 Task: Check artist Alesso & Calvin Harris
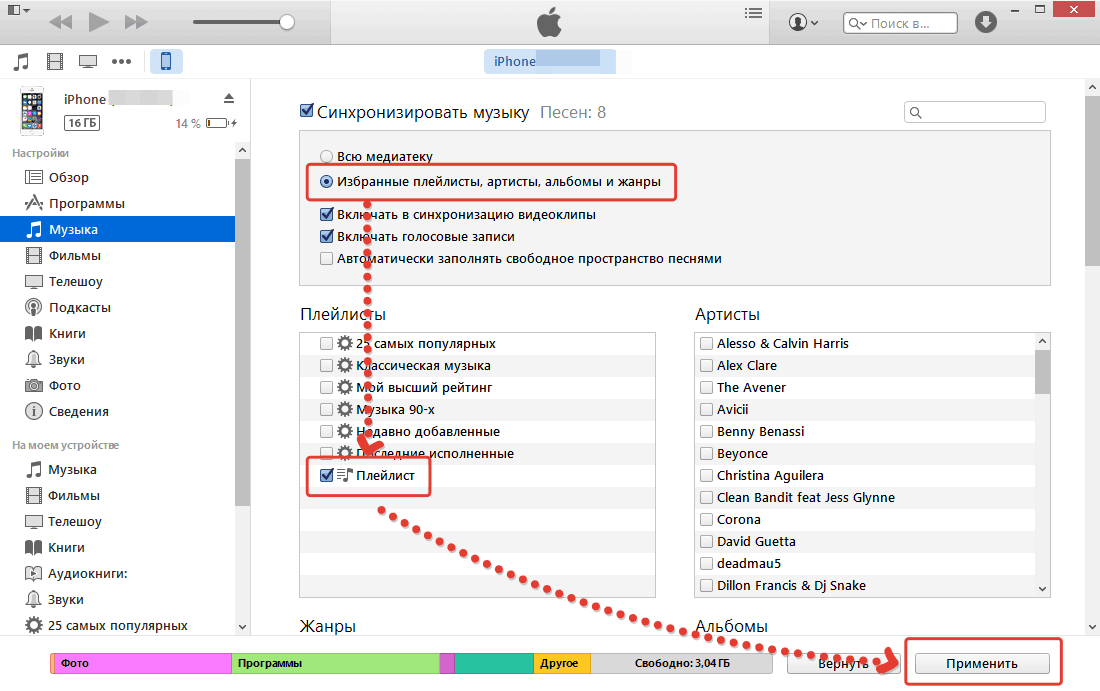coord(706,343)
